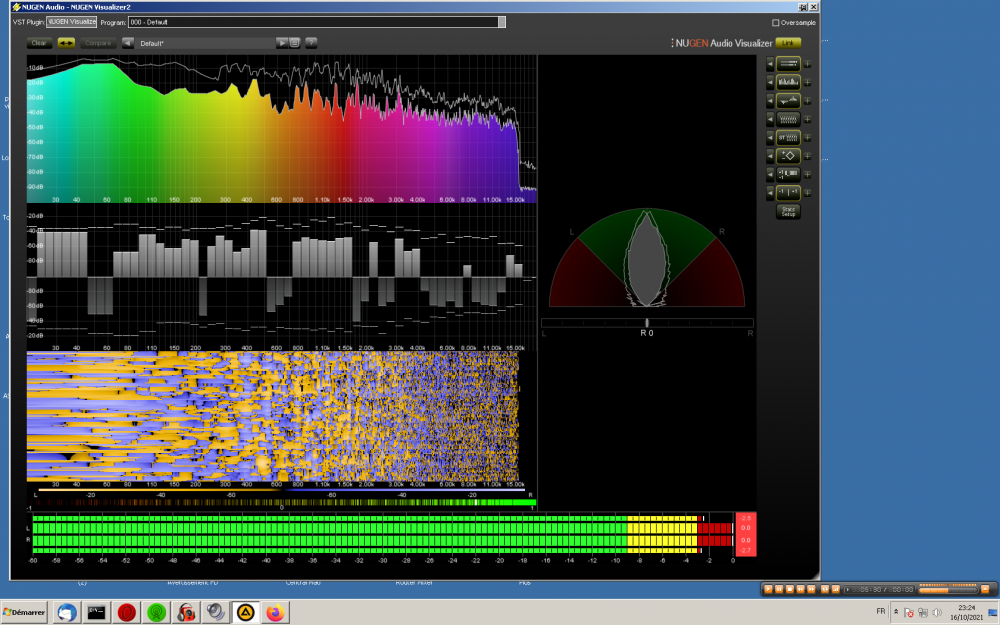Click the left arrow beside stereo difference view

(x=770, y=101)
